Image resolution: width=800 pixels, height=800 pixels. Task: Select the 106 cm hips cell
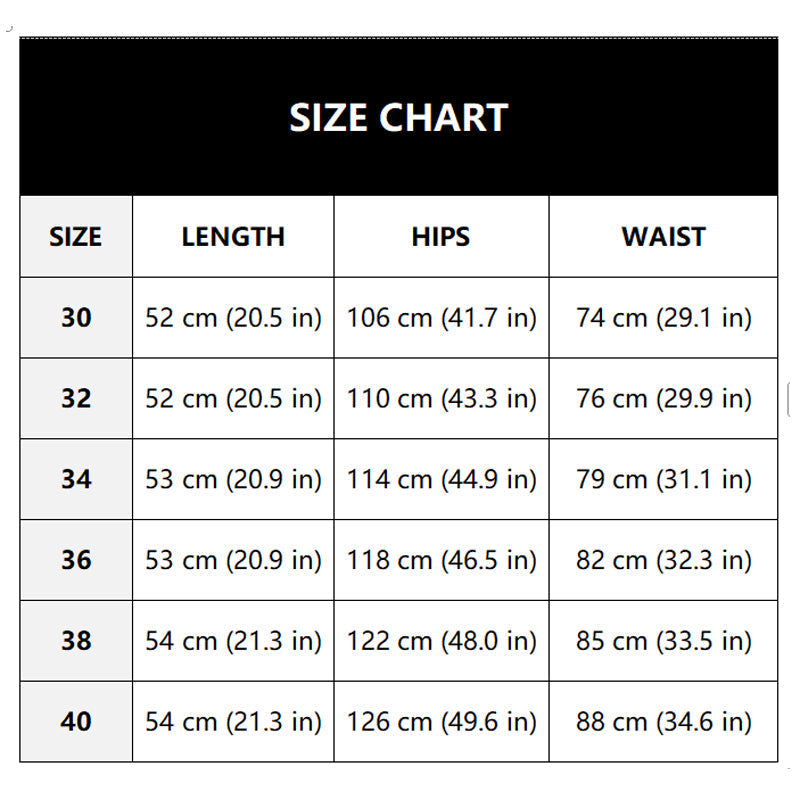coord(441,317)
